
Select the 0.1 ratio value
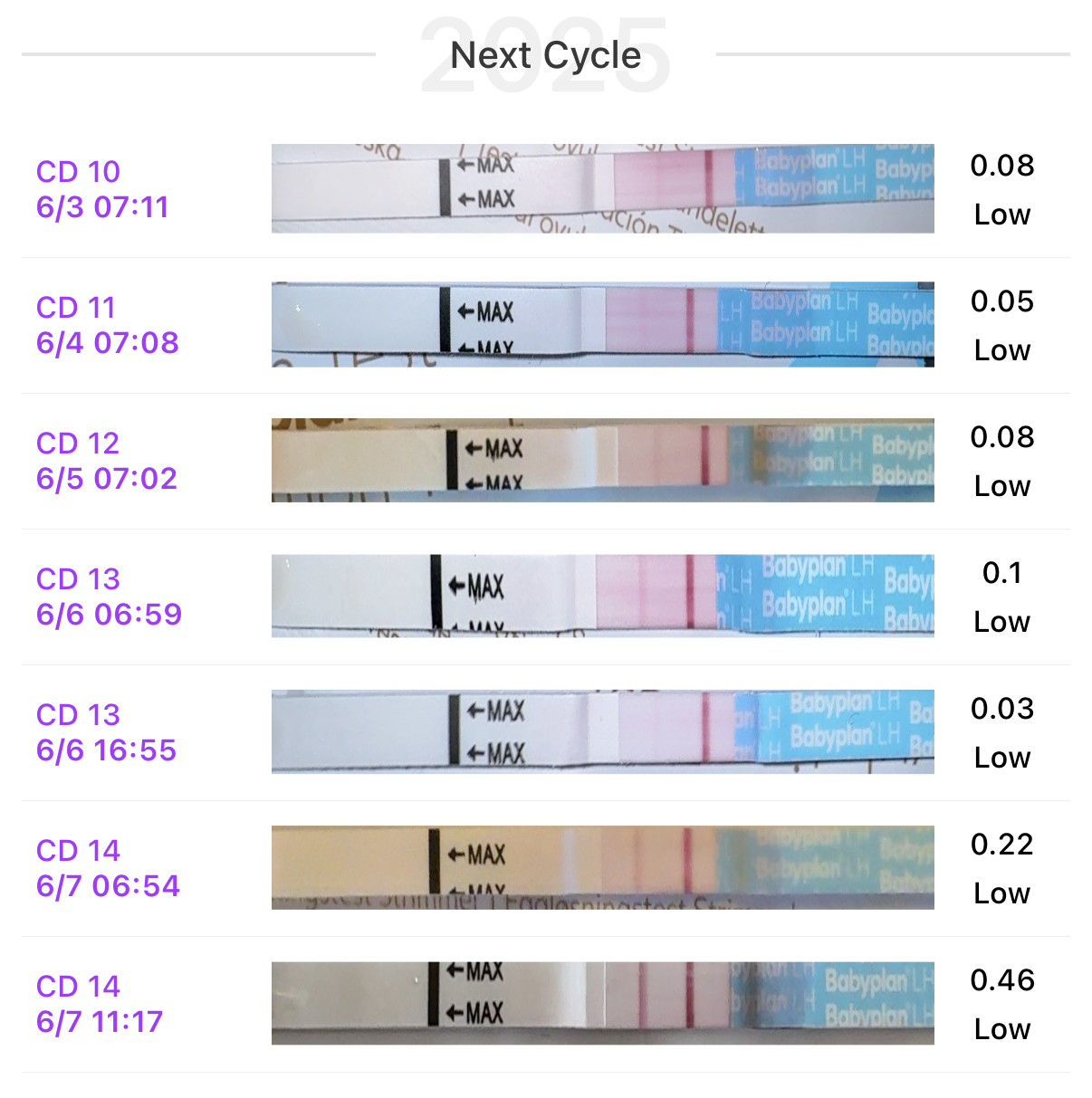pyautogui.click(x=1001, y=573)
